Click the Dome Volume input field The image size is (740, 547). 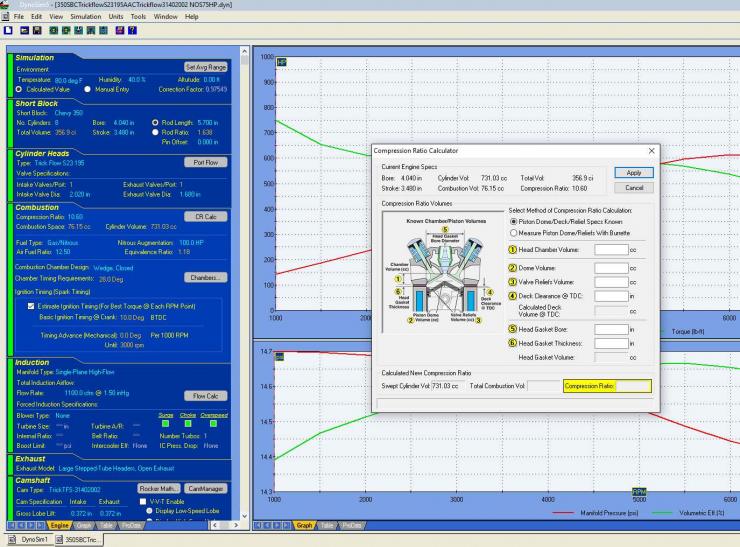click(611, 268)
